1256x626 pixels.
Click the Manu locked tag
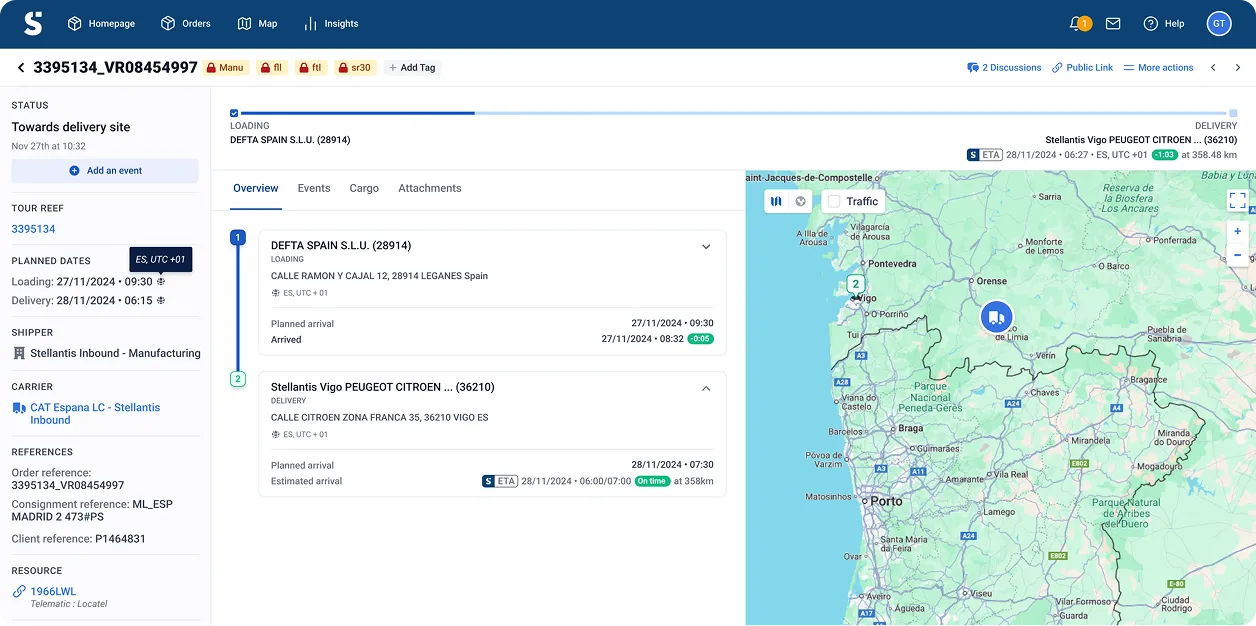point(225,68)
